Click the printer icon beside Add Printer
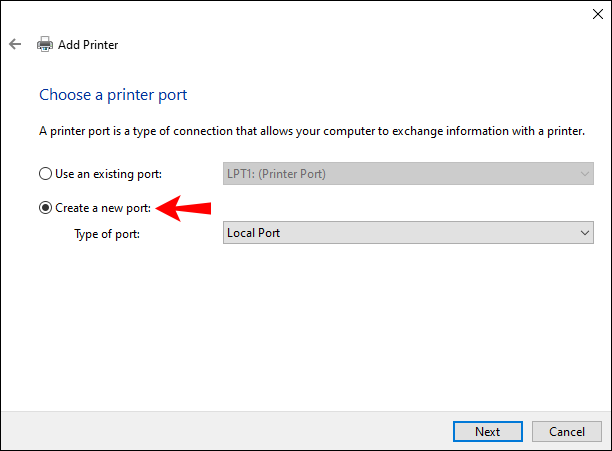This screenshot has height=451, width=612. click(45, 44)
